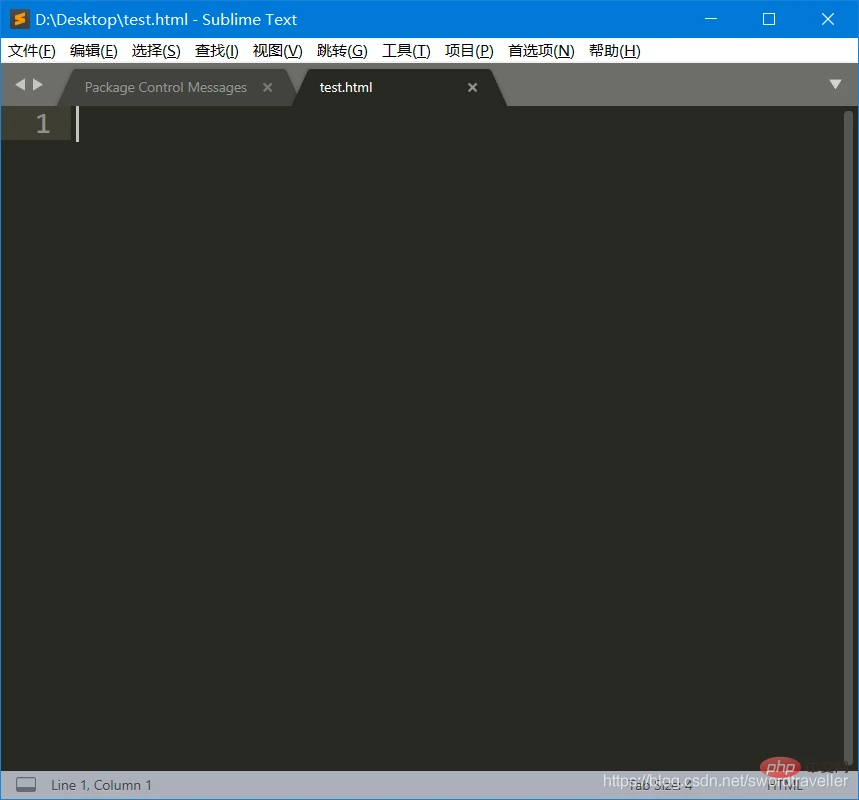Open the 首选项(N) menu

(541, 51)
